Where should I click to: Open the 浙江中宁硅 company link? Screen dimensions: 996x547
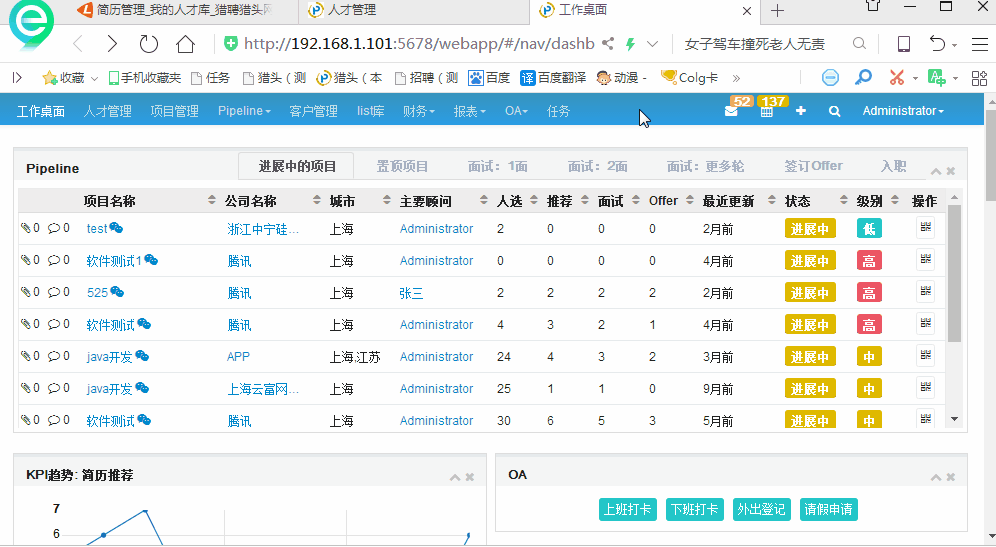point(263,229)
